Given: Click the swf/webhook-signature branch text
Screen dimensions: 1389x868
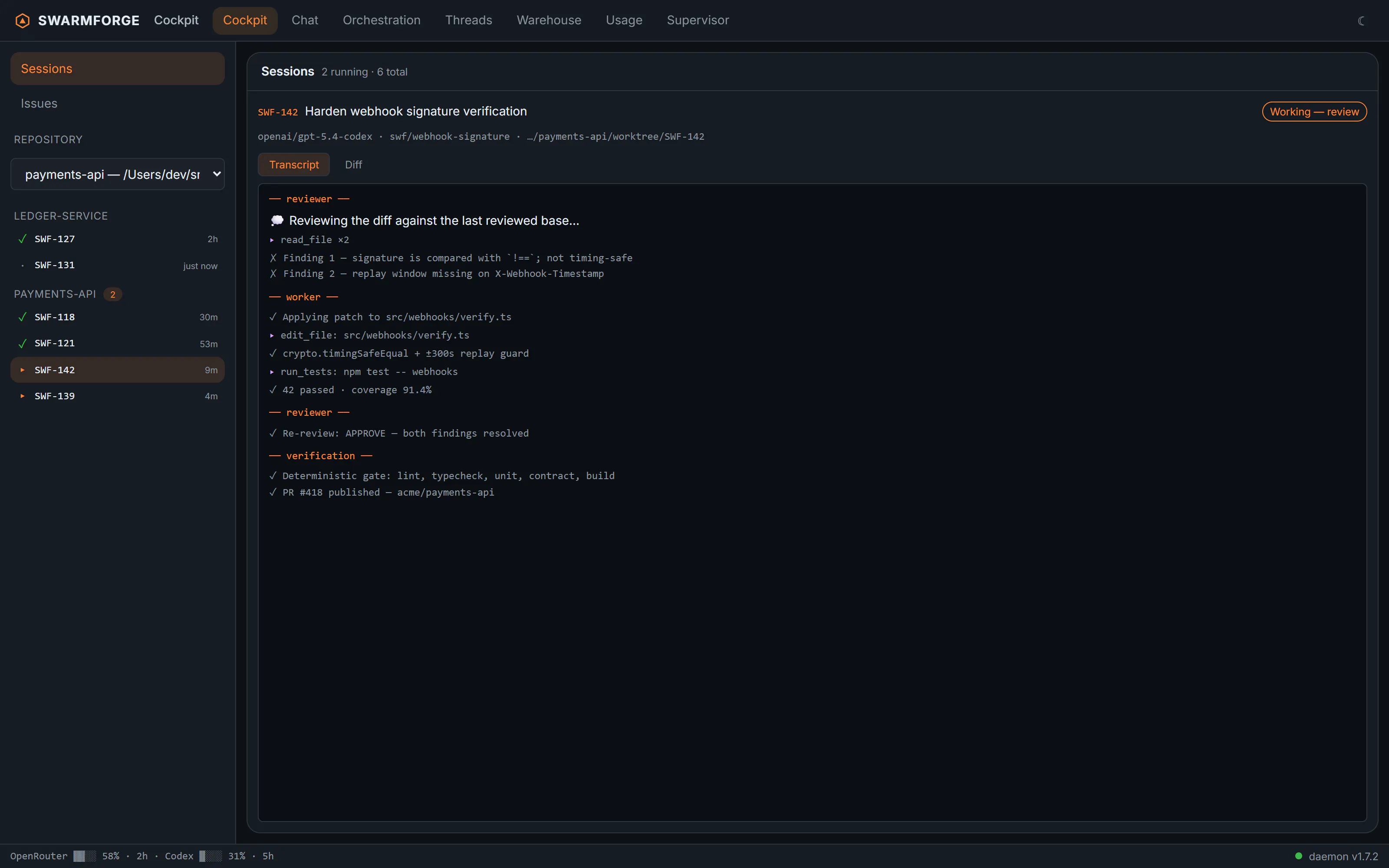Looking at the screenshot, I should 449,137.
